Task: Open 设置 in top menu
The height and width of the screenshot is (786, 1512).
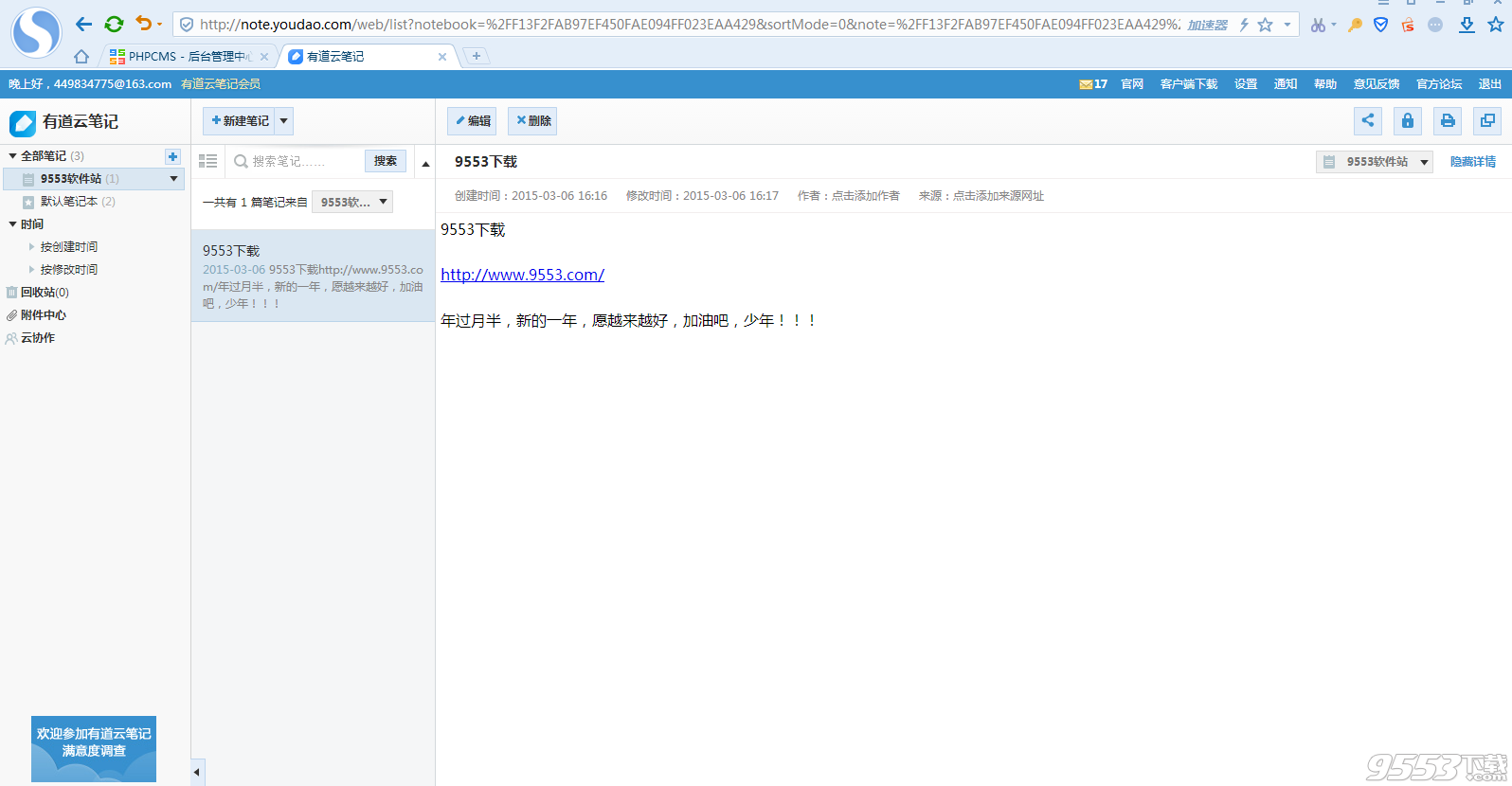Action: click(1246, 84)
